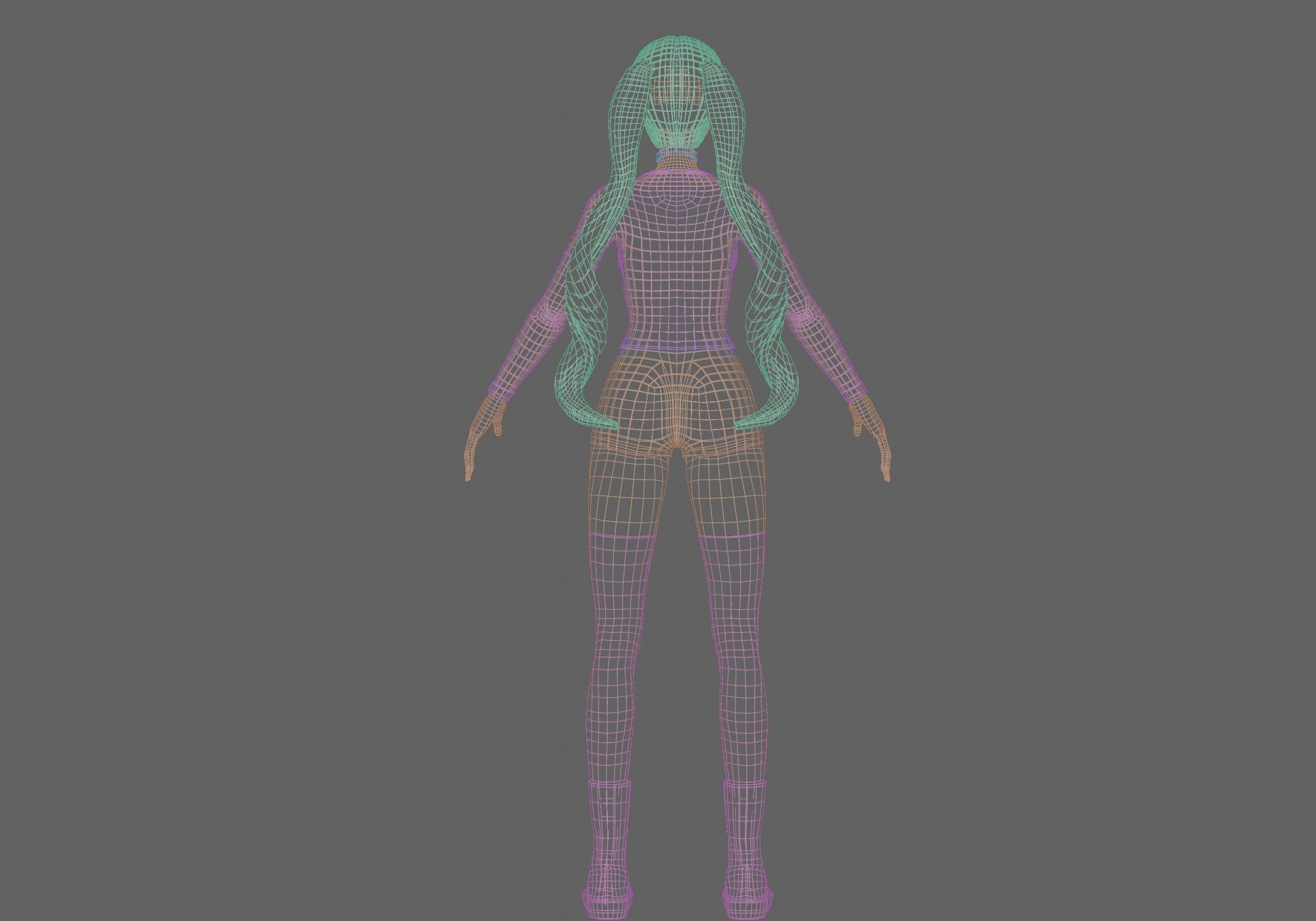Click the center of the pink jacket back
Screen dimensions: 1316x921
(676, 263)
